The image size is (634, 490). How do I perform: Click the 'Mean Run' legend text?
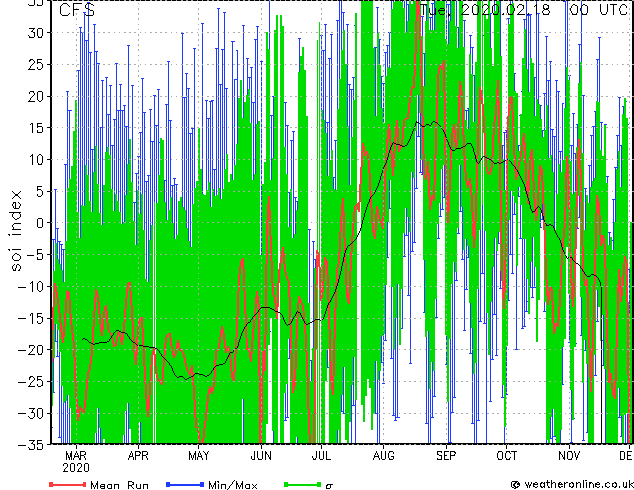119,485
